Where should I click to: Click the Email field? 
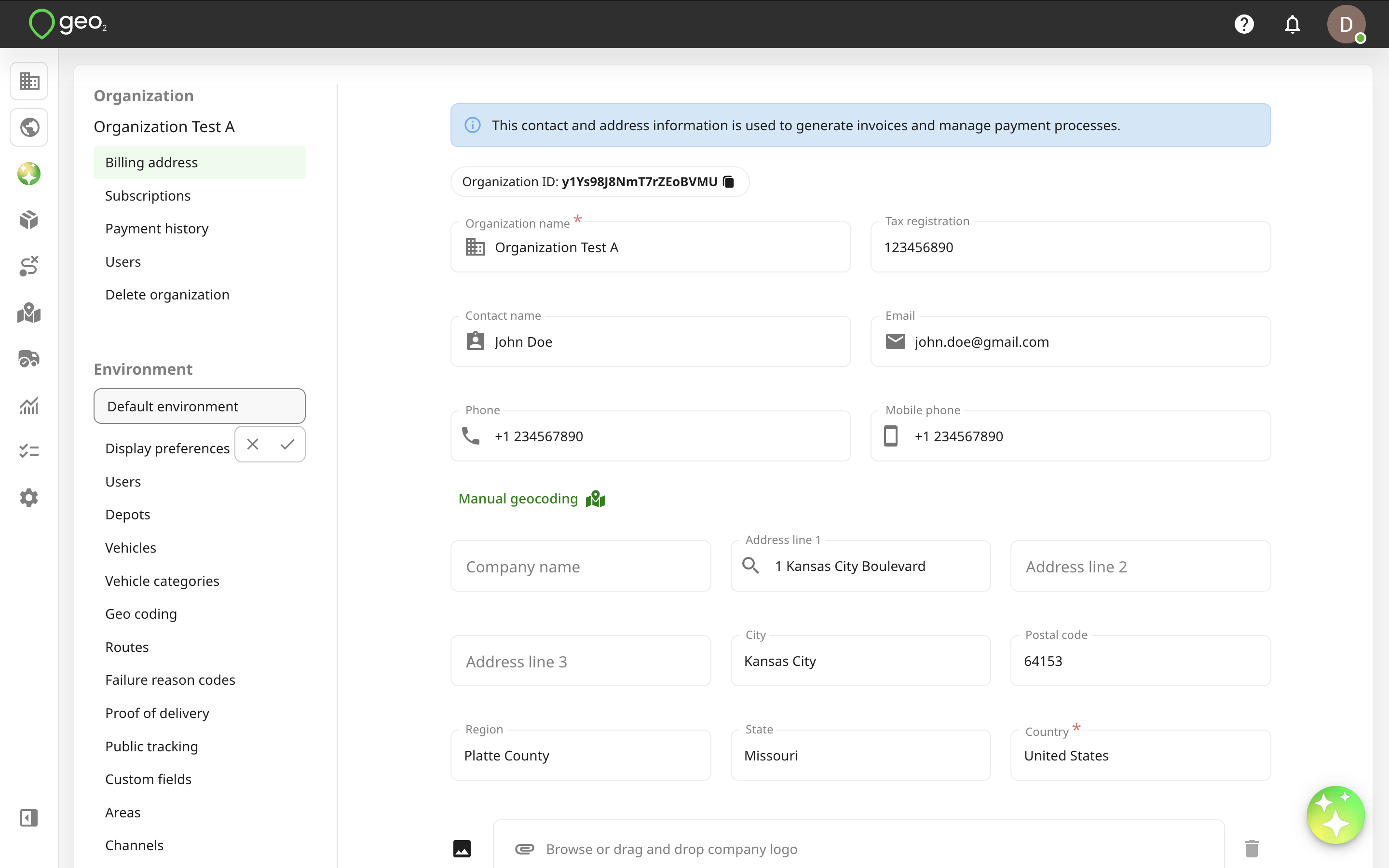click(x=1071, y=341)
